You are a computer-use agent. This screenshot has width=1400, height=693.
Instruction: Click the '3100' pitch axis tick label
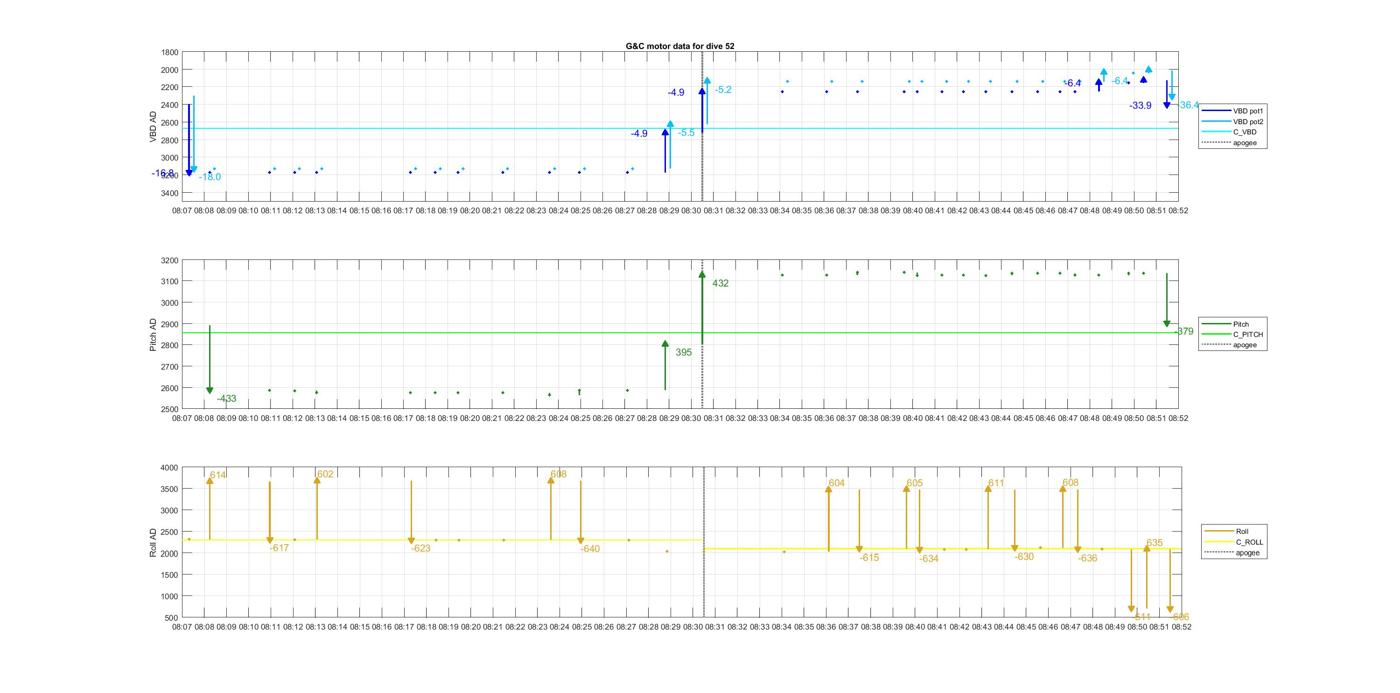tap(170, 282)
